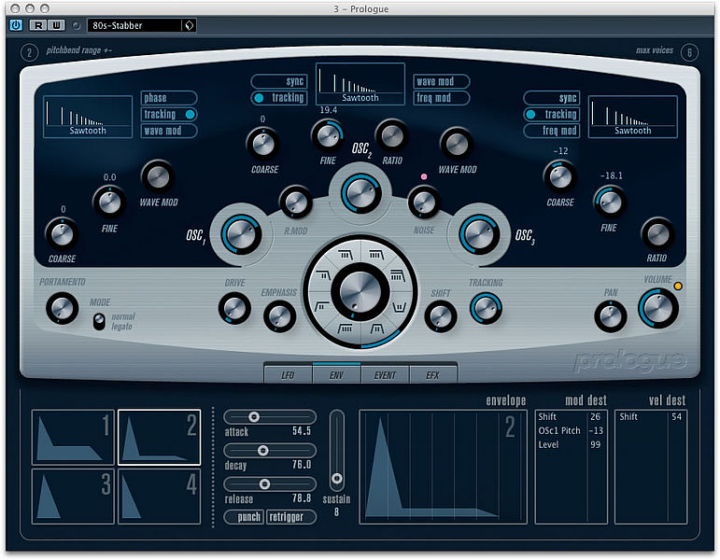Image resolution: width=720 pixels, height=560 pixels.
Task: Click the OSC 1 level knob
Action: click(x=241, y=234)
